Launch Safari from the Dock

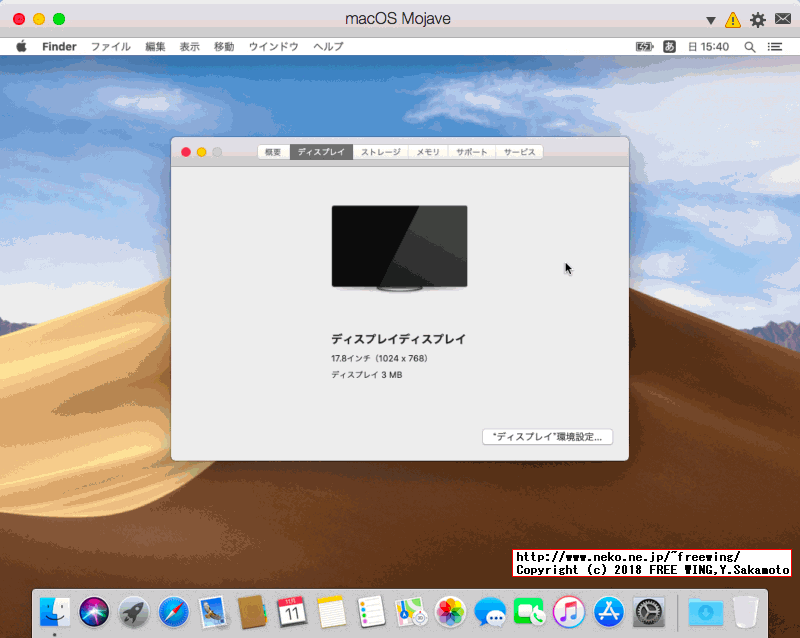[166, 615]
